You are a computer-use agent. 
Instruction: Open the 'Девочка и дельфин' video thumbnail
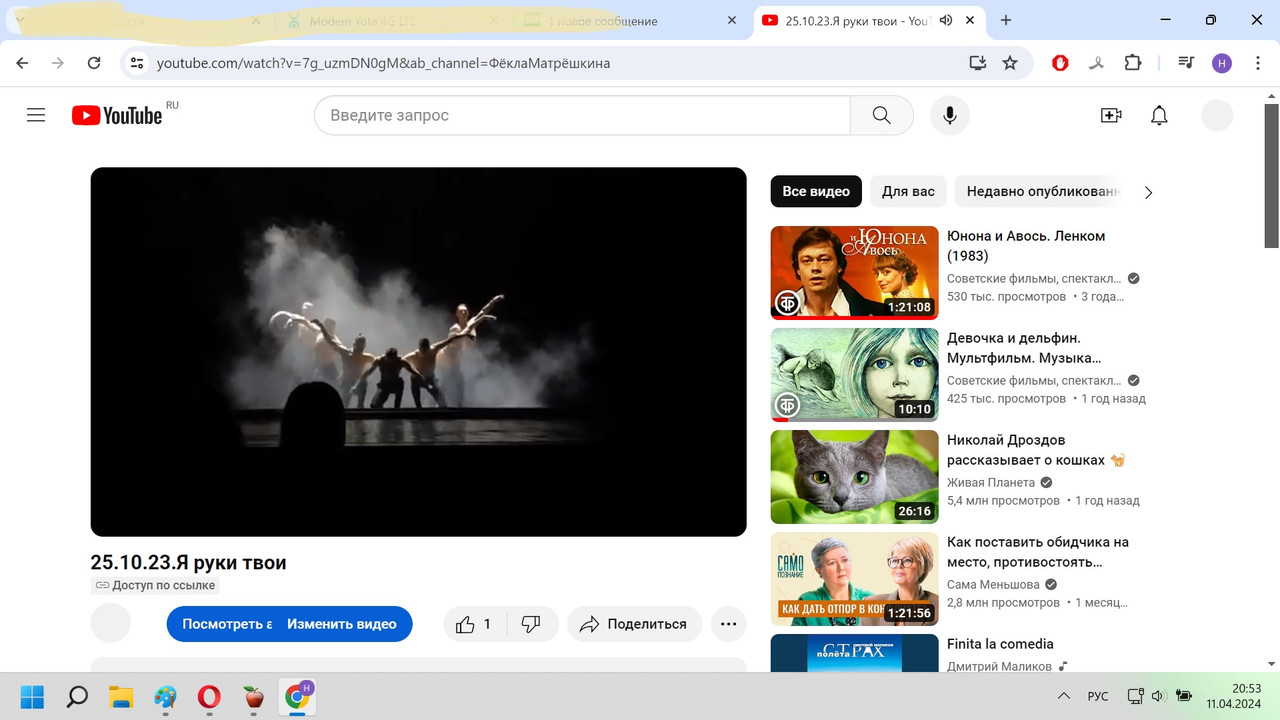(x=855, y=375)
